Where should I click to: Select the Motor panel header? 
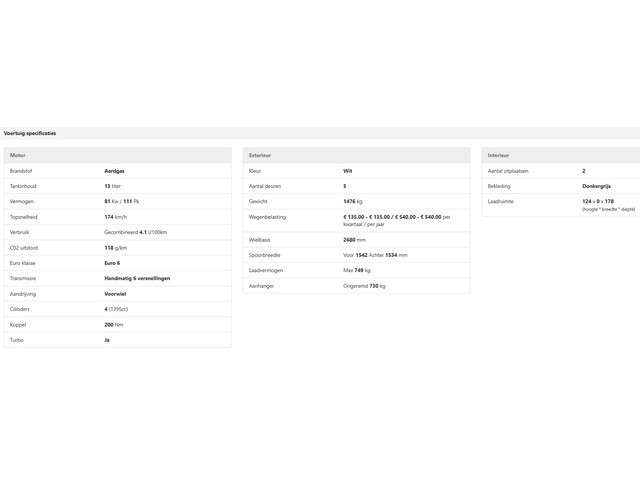tap(118, 156)
